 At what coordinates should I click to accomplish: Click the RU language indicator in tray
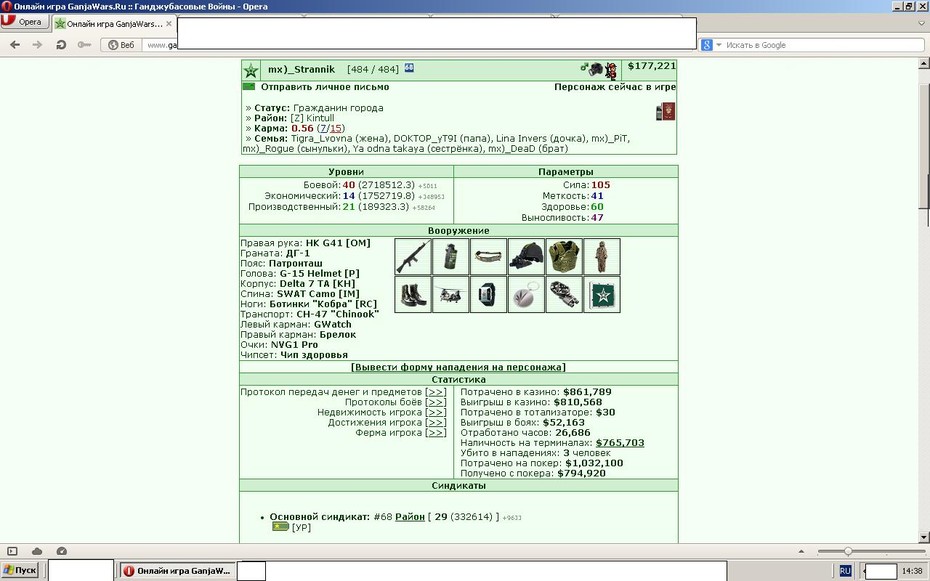tap(845, 570)
